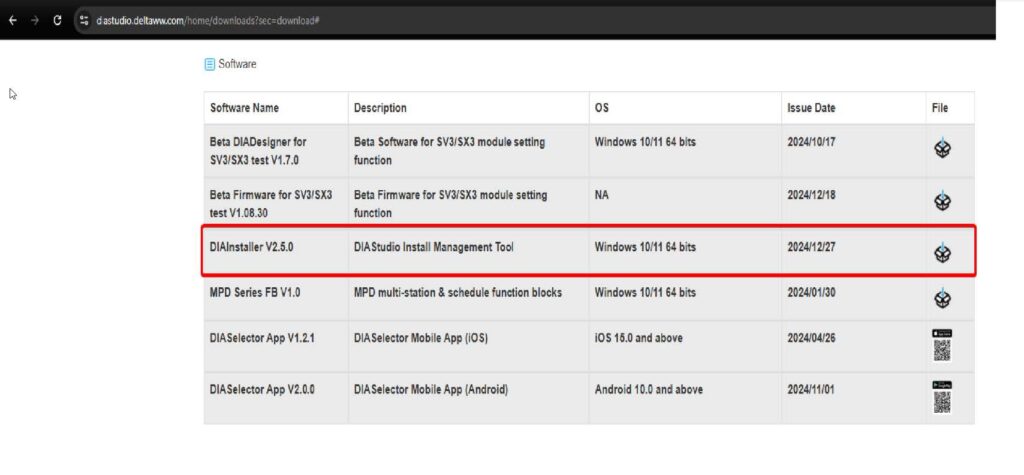
Task: Open App Store badge for DIASelector iOS
Action: [941, 333]
